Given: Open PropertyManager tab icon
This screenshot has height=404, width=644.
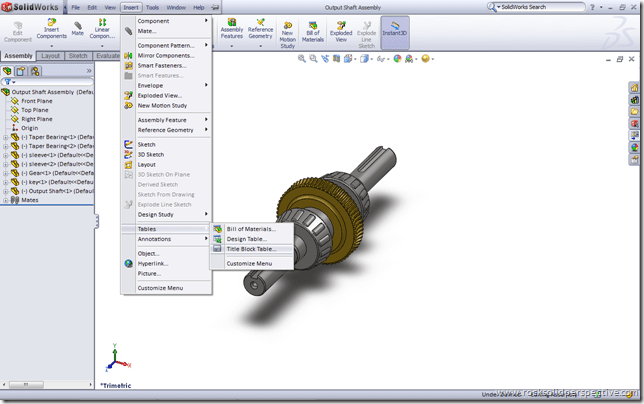Looking at the screenshot, I should coord(21,71).
